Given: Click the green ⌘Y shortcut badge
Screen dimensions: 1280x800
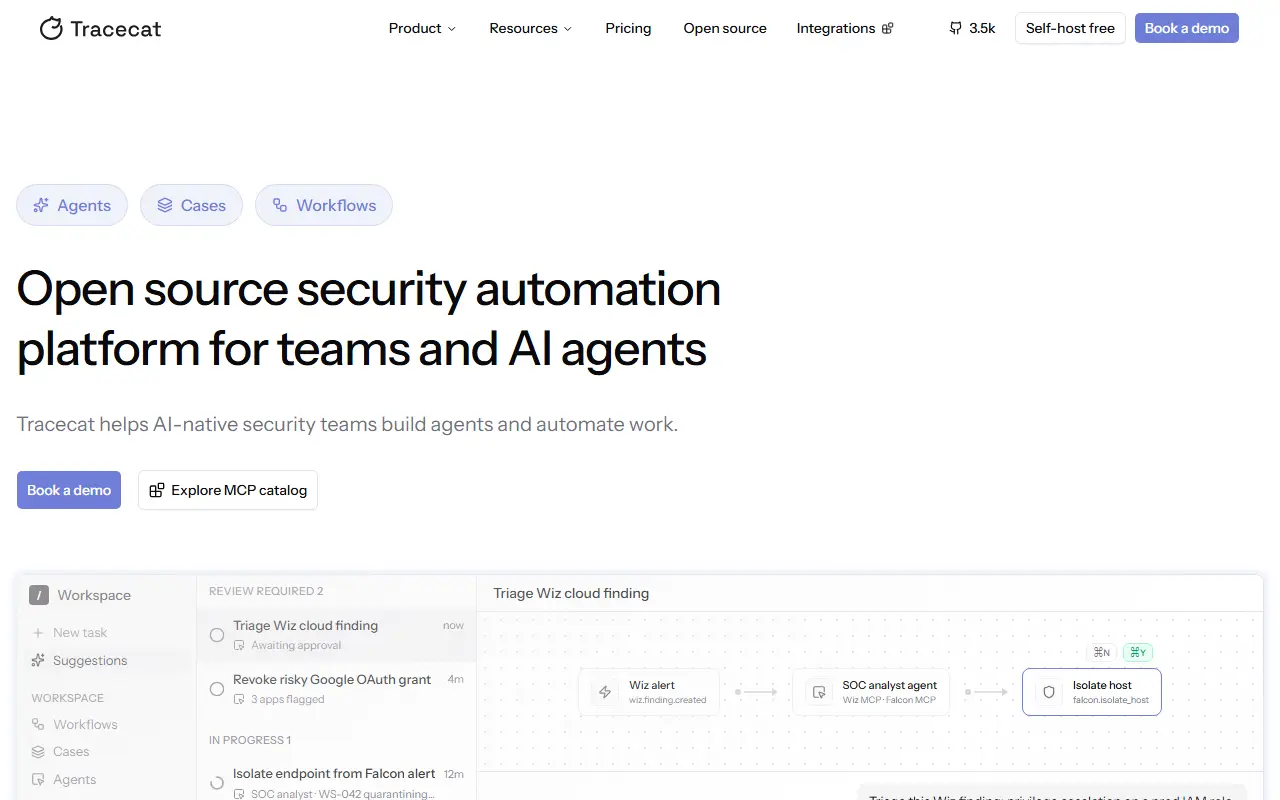Looking at the screenshot, I should pyautogui.click(x=1138, y=652).
